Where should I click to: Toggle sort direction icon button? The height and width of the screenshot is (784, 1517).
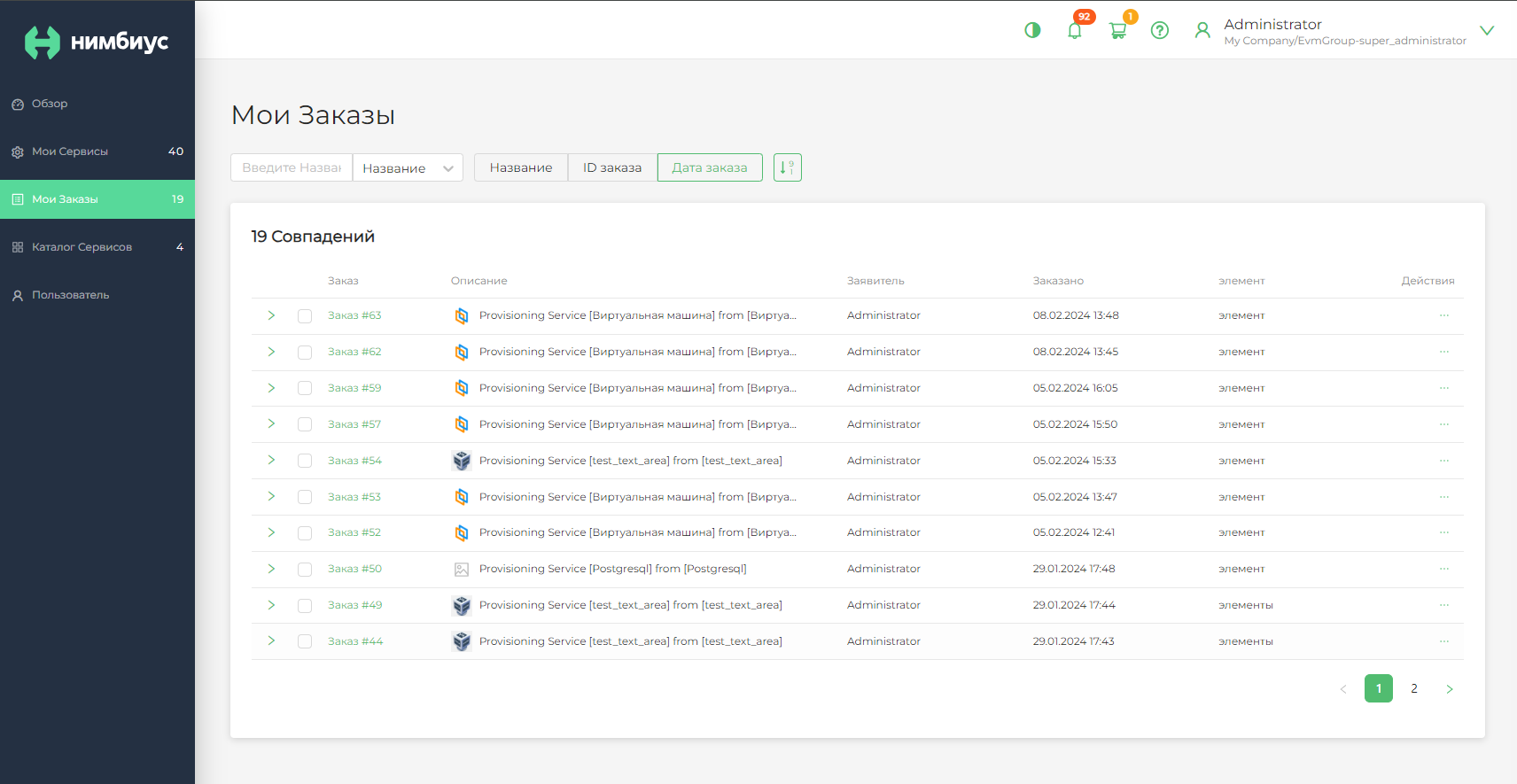788,167
